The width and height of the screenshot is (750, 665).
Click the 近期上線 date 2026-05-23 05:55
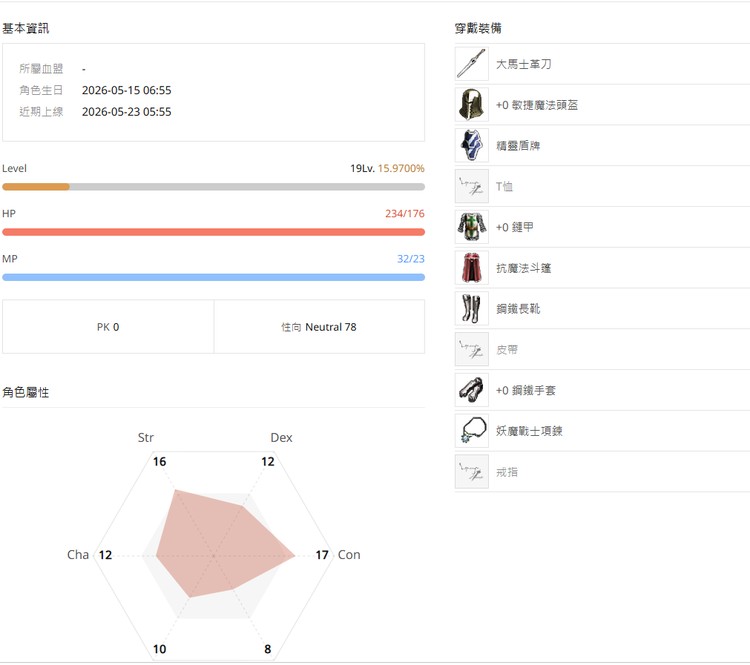pyautogui.click(x=126, y=111)
